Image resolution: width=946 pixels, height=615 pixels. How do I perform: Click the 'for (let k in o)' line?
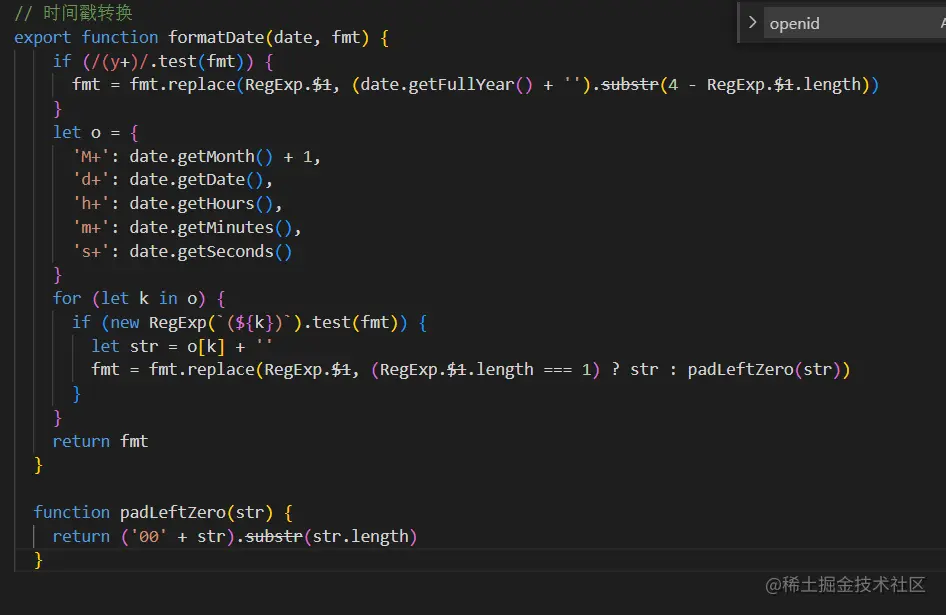(x=139, y=298)
